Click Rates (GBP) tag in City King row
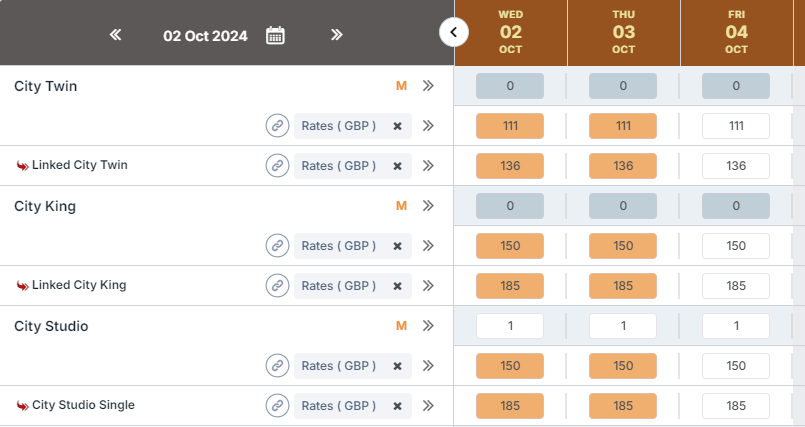This screenshot has width=805, height=427. point(338,246)
